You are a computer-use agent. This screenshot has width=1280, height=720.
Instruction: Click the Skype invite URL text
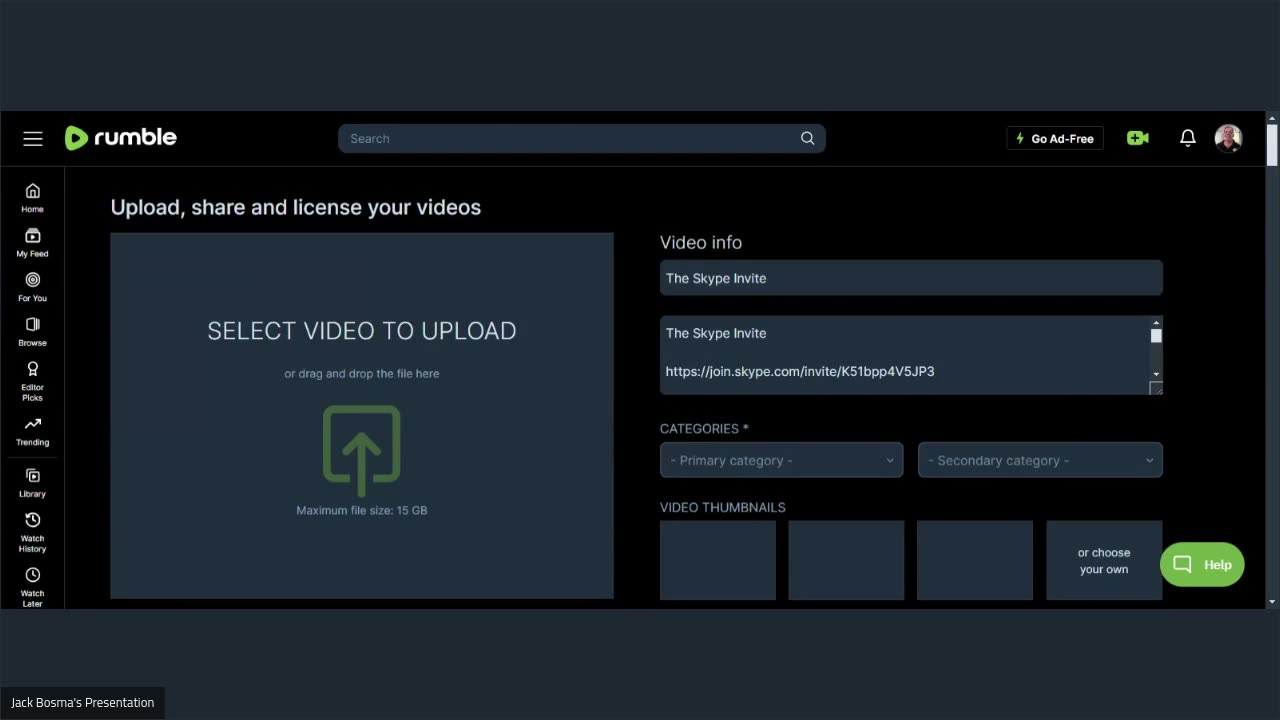(800, 371)
